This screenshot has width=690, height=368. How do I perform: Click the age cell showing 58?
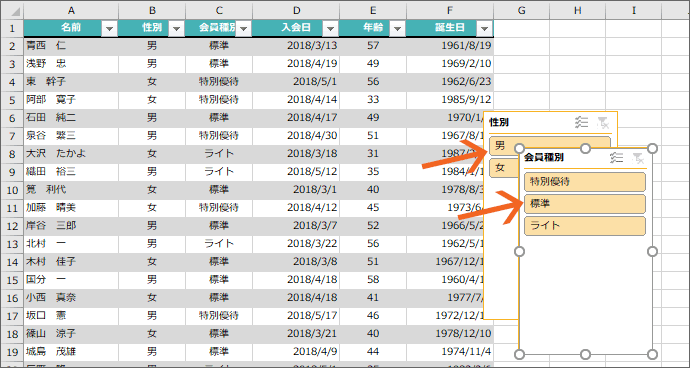coord(373,280)
